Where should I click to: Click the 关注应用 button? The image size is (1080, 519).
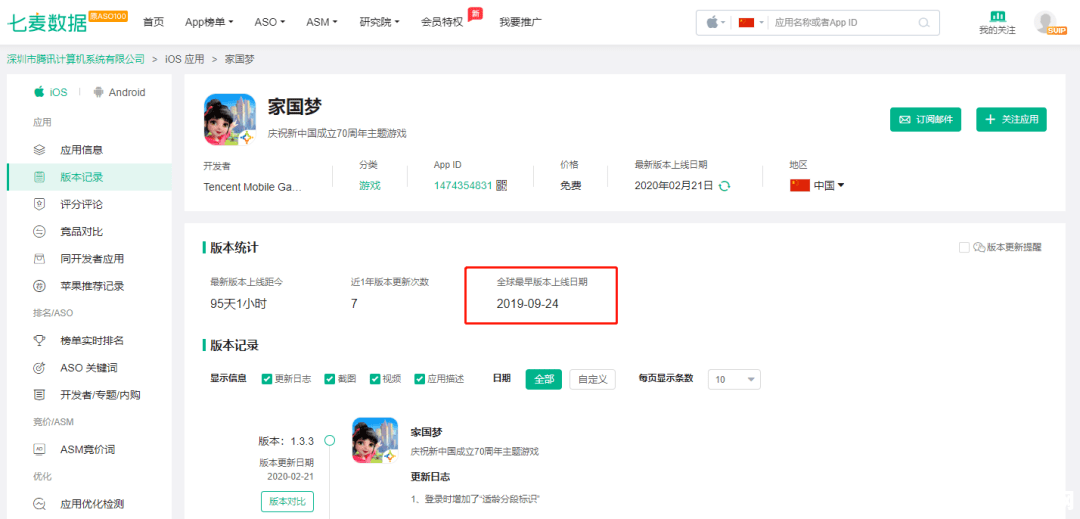tap(1012, 119)
